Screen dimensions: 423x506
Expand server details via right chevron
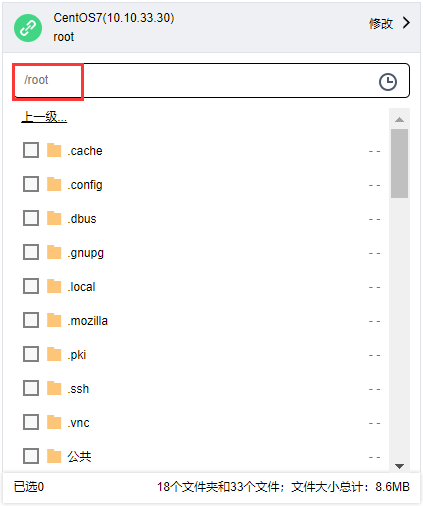pos(406,23)
